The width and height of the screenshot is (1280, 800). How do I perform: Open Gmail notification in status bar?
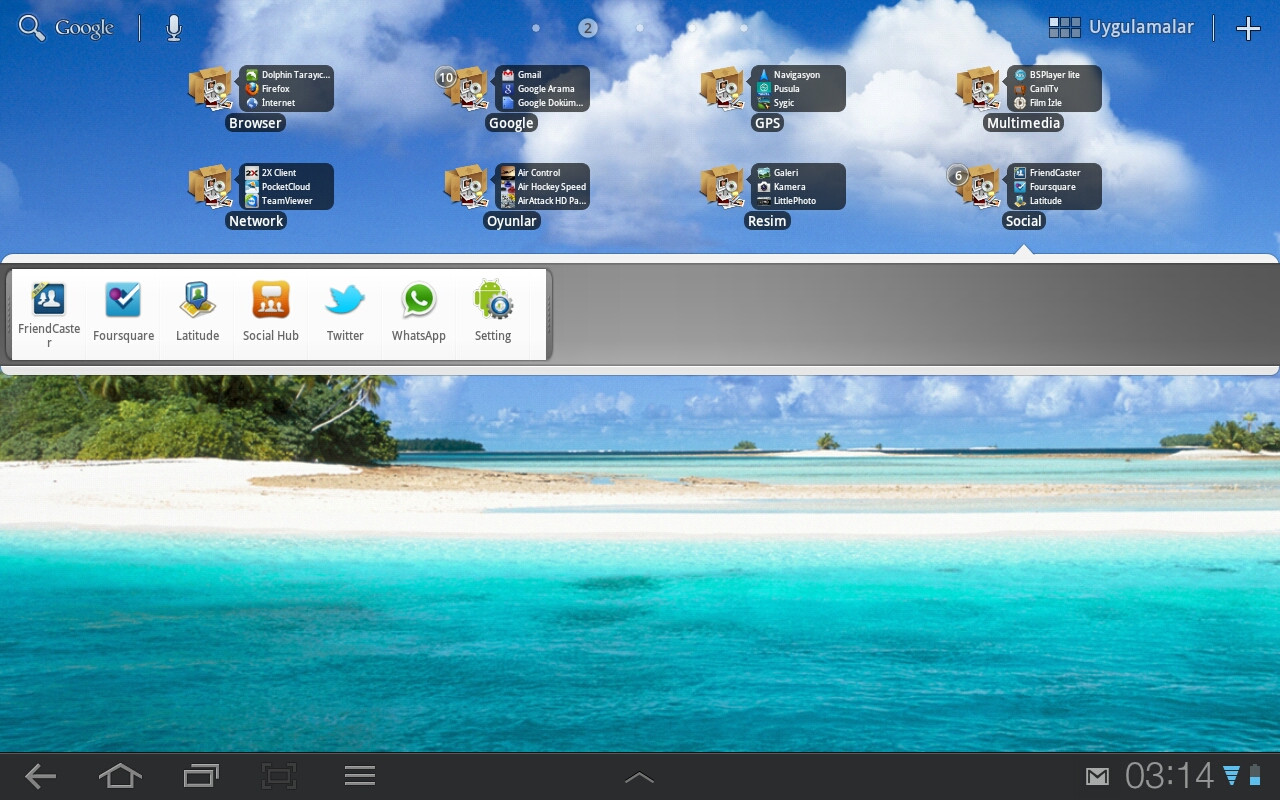1097,776
